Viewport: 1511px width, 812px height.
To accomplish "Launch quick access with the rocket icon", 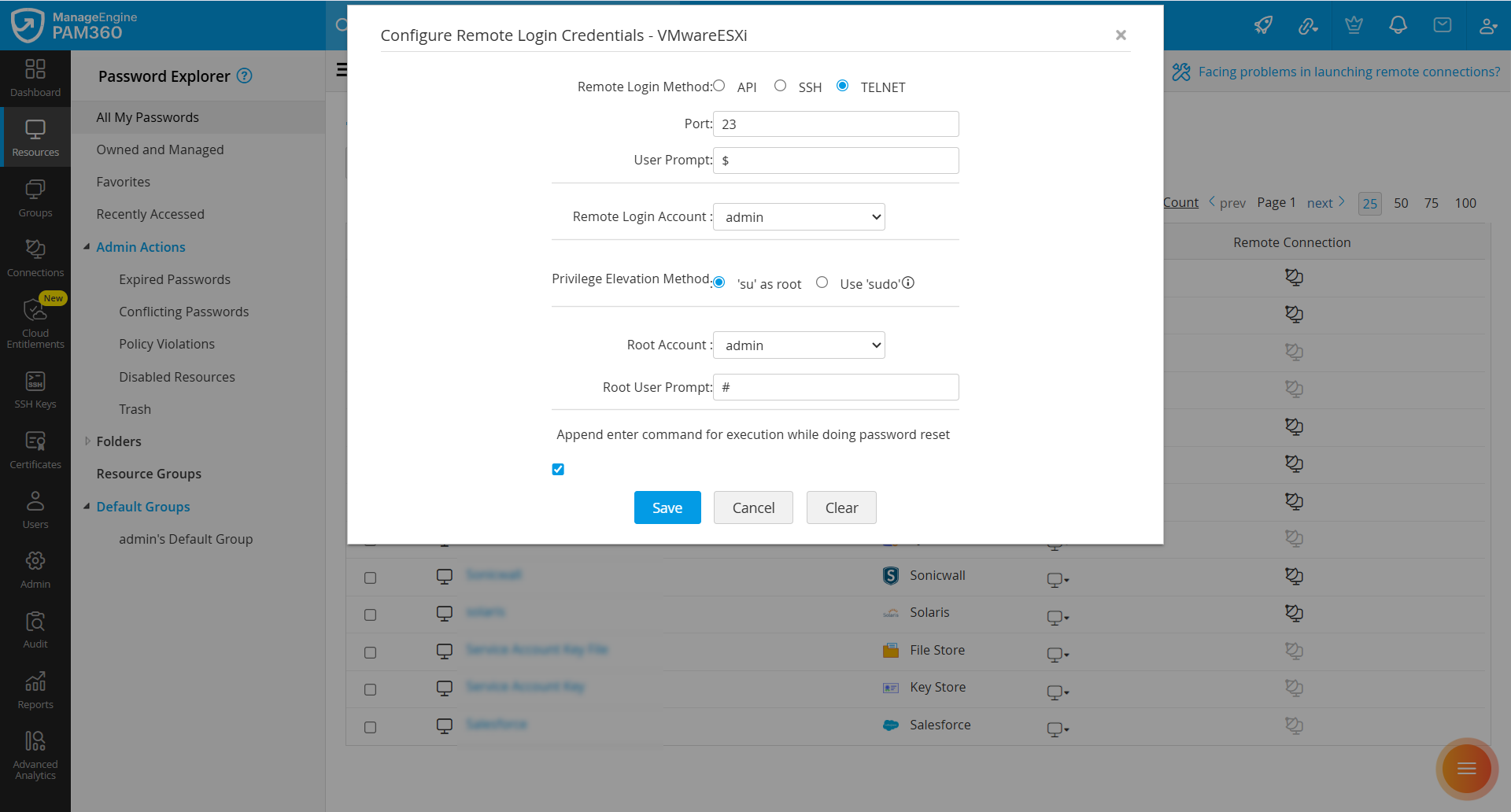I will coord(1263,25).
